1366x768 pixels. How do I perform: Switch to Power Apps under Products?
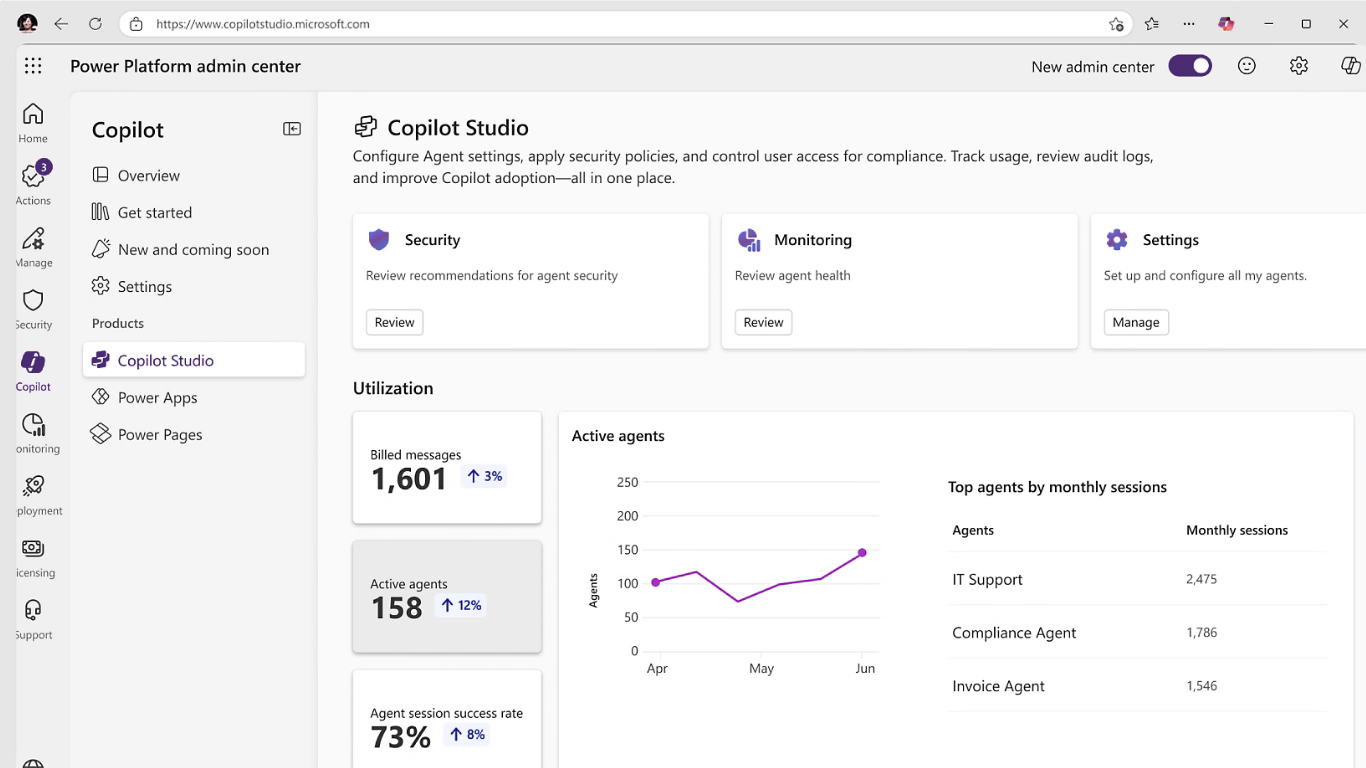(x=157, y=397)
